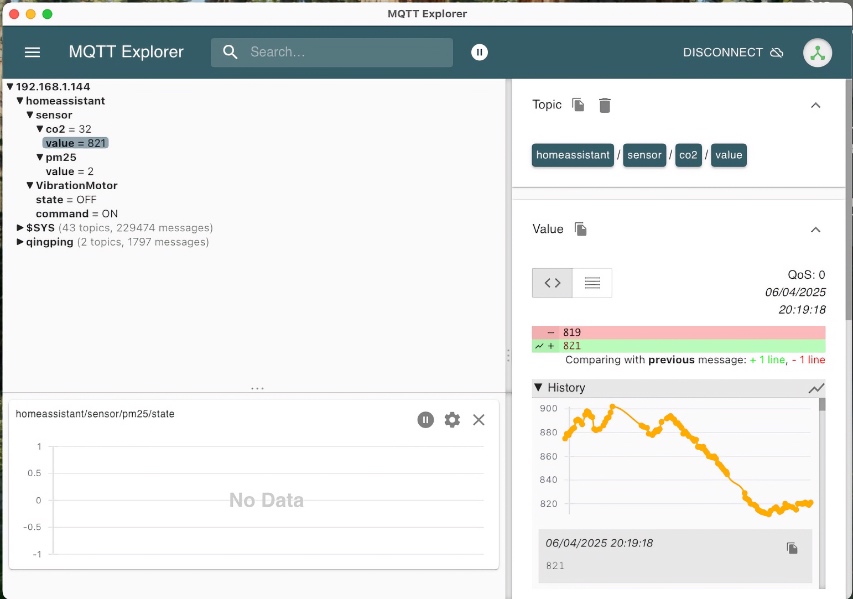This screenshot has width=853, height=599.
Task: Close the pm25/state chart panel
Action: (479, 419)
